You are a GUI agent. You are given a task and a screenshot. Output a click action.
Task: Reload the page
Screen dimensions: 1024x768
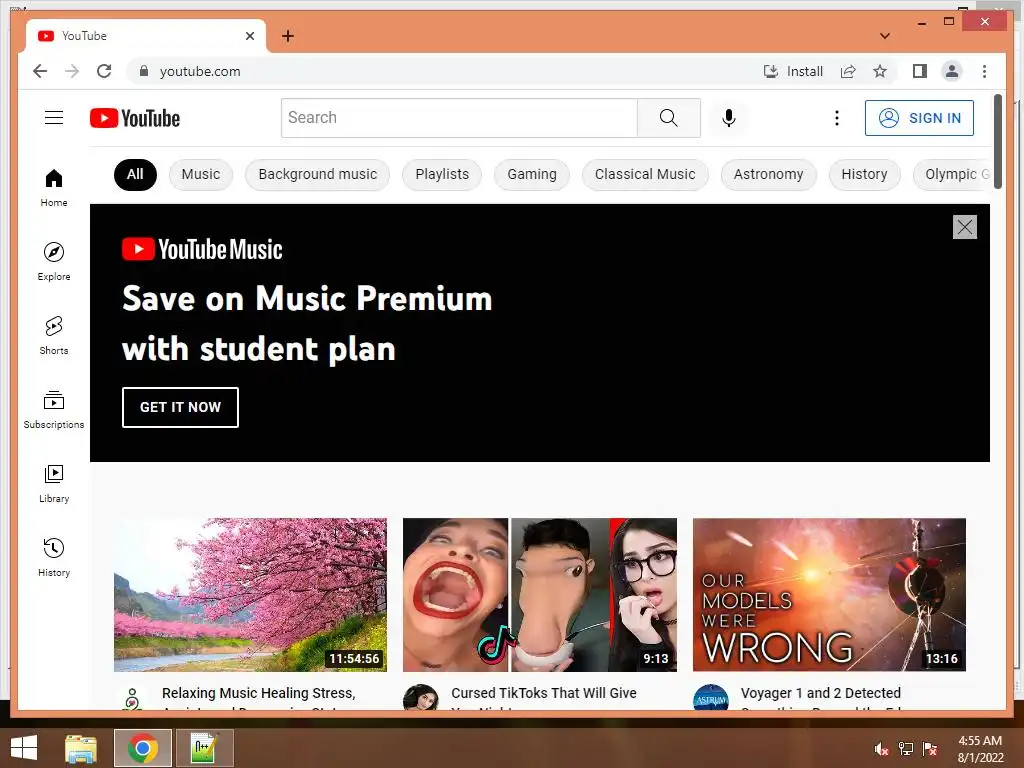(104, 71)
